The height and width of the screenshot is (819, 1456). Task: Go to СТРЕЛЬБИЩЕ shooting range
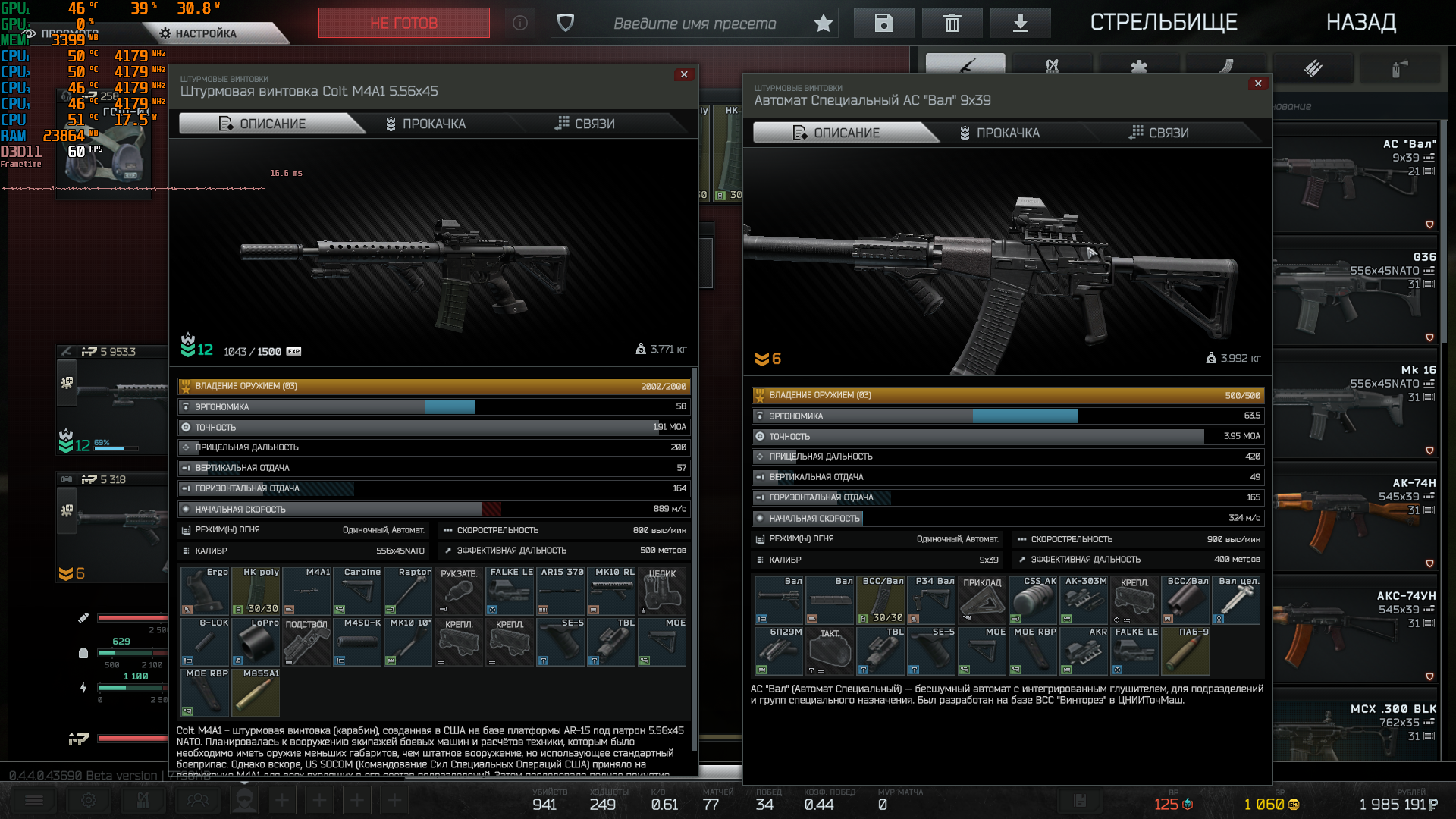(1163, 23)
